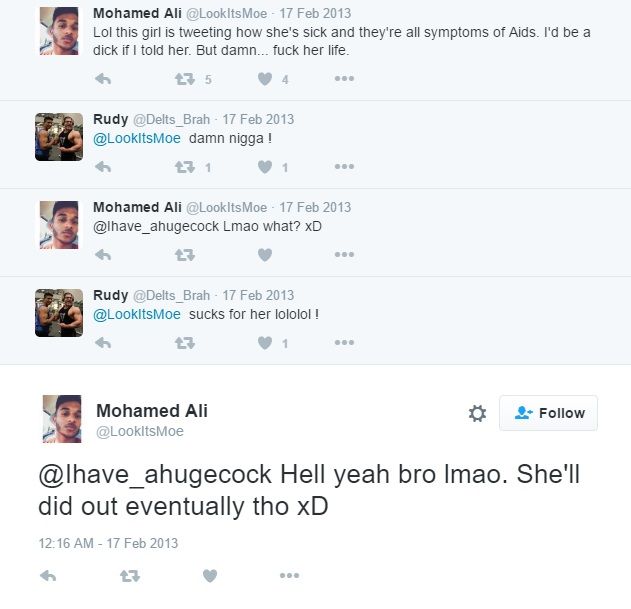Retweet the first tweet with 5 retweets
This screenshot has height=609, width=631.
[x=185, y=79]
